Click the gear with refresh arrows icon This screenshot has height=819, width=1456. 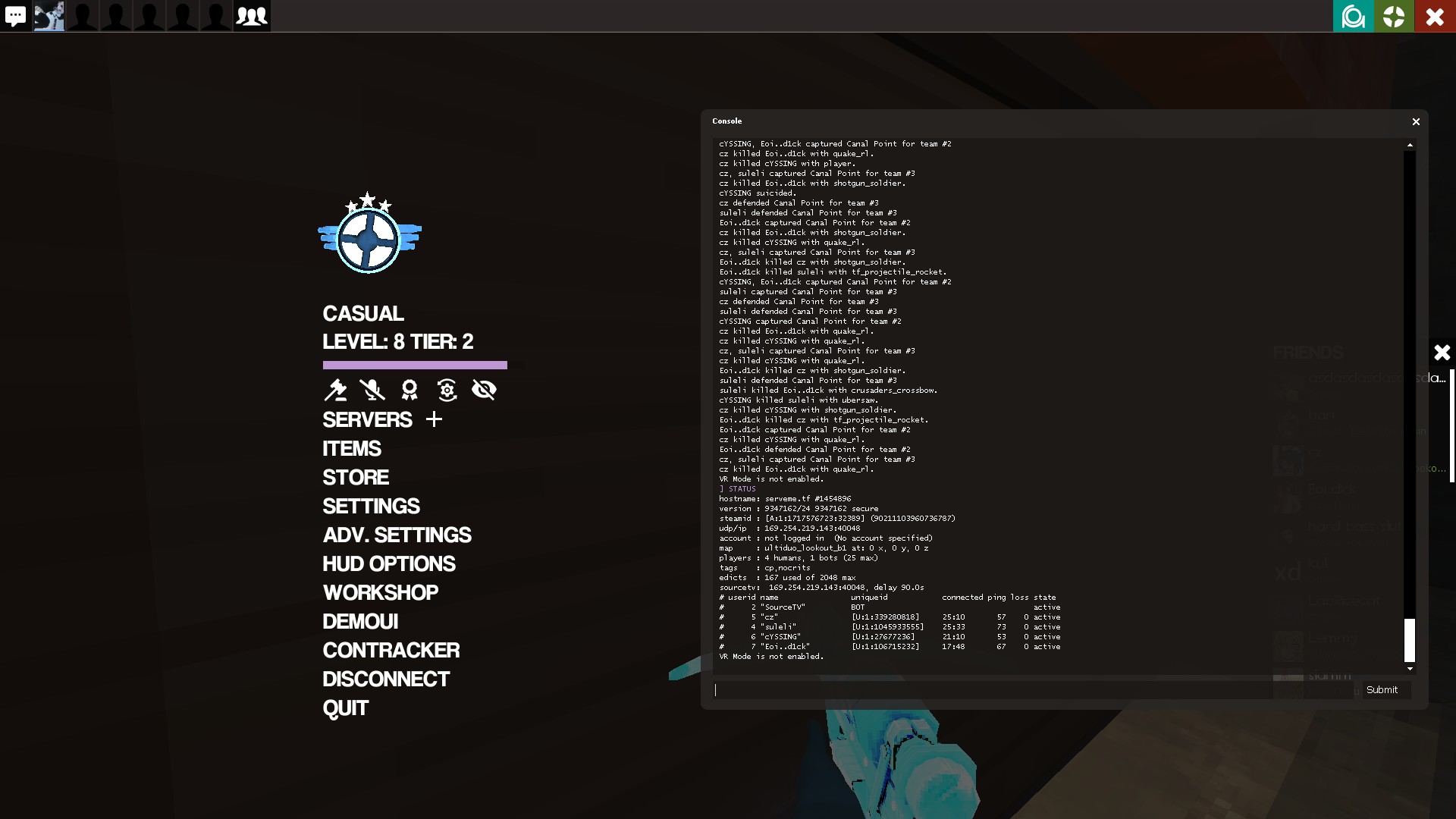pyautogui.click(x=447, y=390)
